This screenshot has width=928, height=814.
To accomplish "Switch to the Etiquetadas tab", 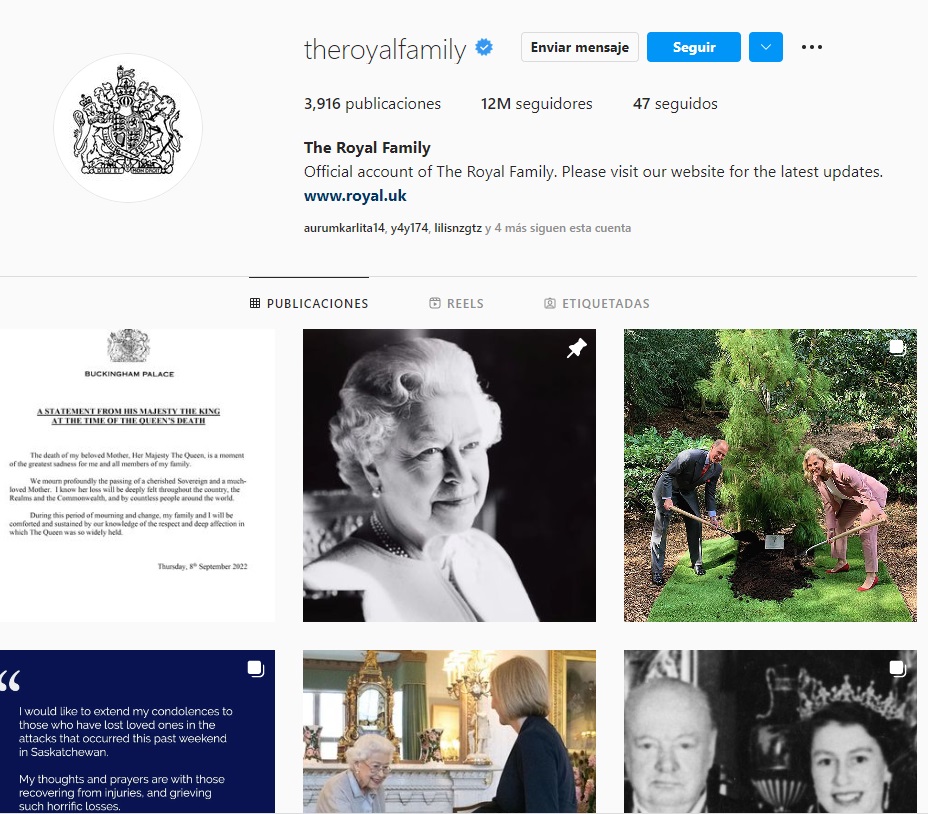I will [597, 303].
